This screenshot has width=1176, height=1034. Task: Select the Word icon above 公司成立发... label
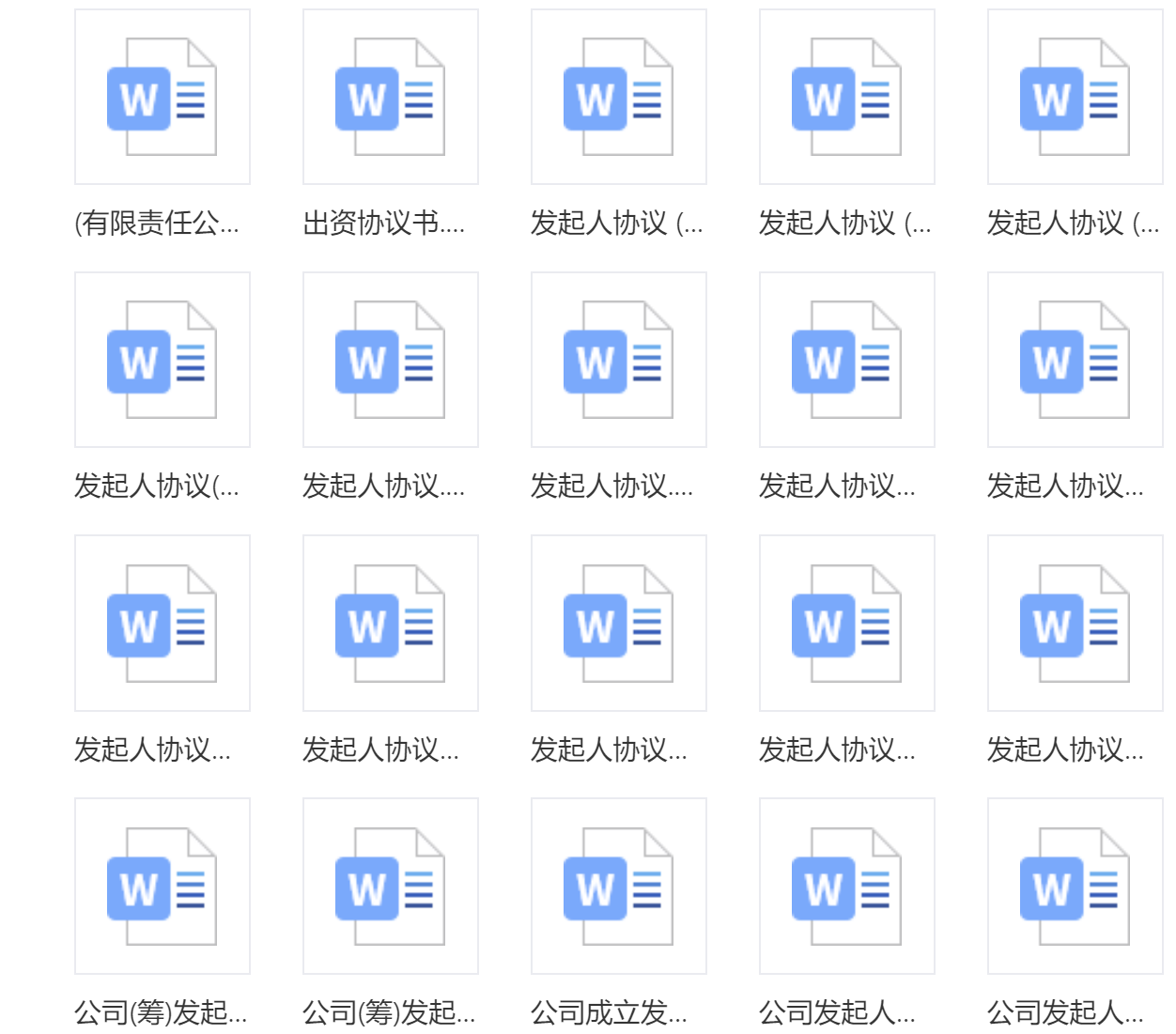618,886
